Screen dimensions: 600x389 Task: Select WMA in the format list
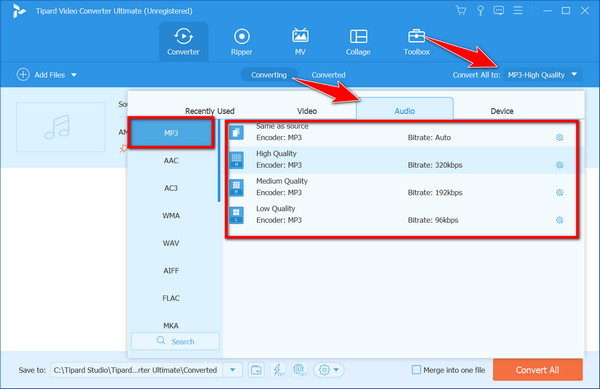pos(171,215)
